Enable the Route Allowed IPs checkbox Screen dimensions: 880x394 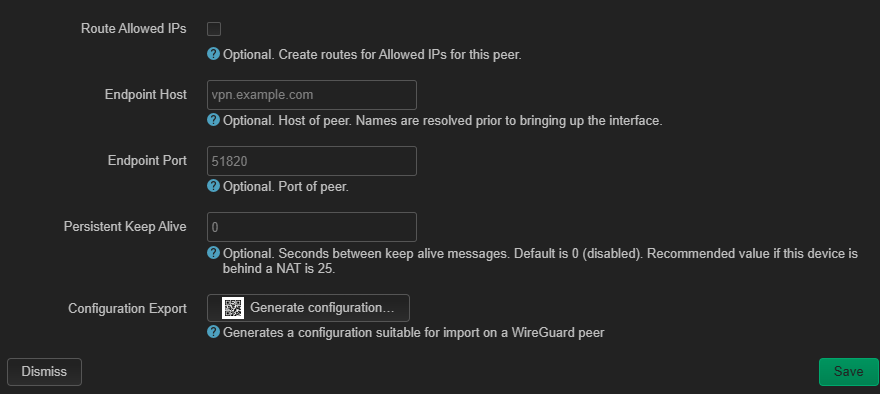[214, 29]
